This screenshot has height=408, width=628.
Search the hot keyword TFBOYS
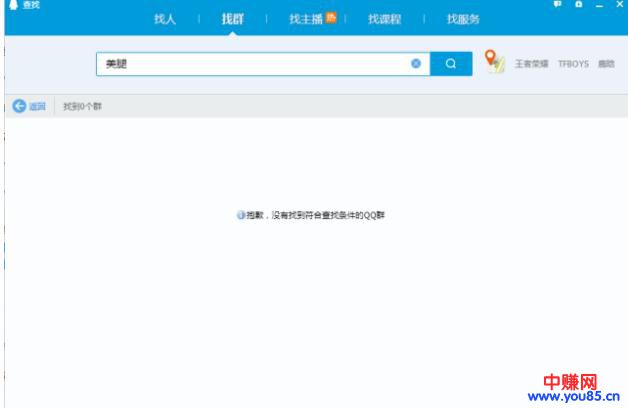(573, 64)
